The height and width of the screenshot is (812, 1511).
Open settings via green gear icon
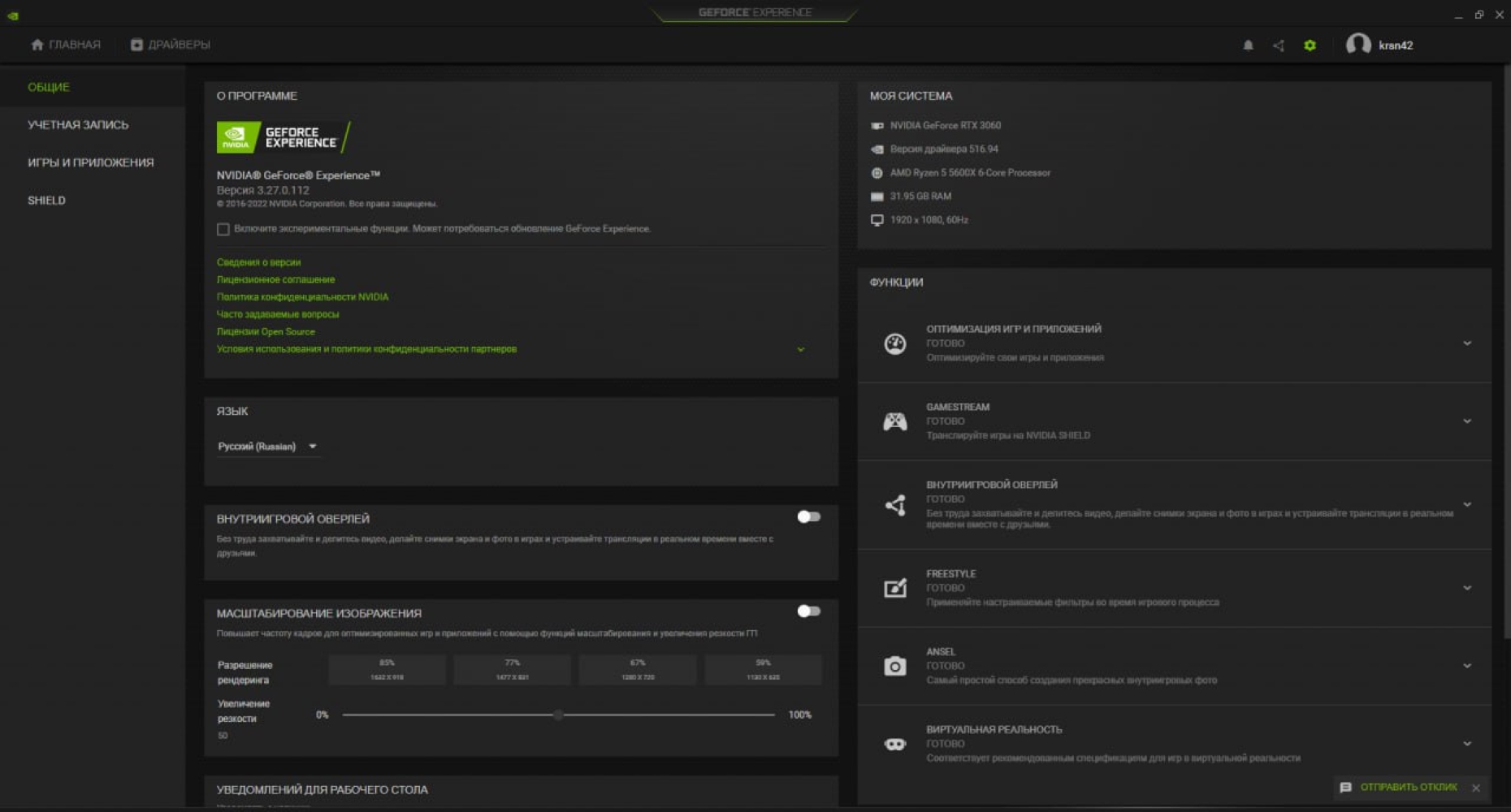click(1310, 45)
